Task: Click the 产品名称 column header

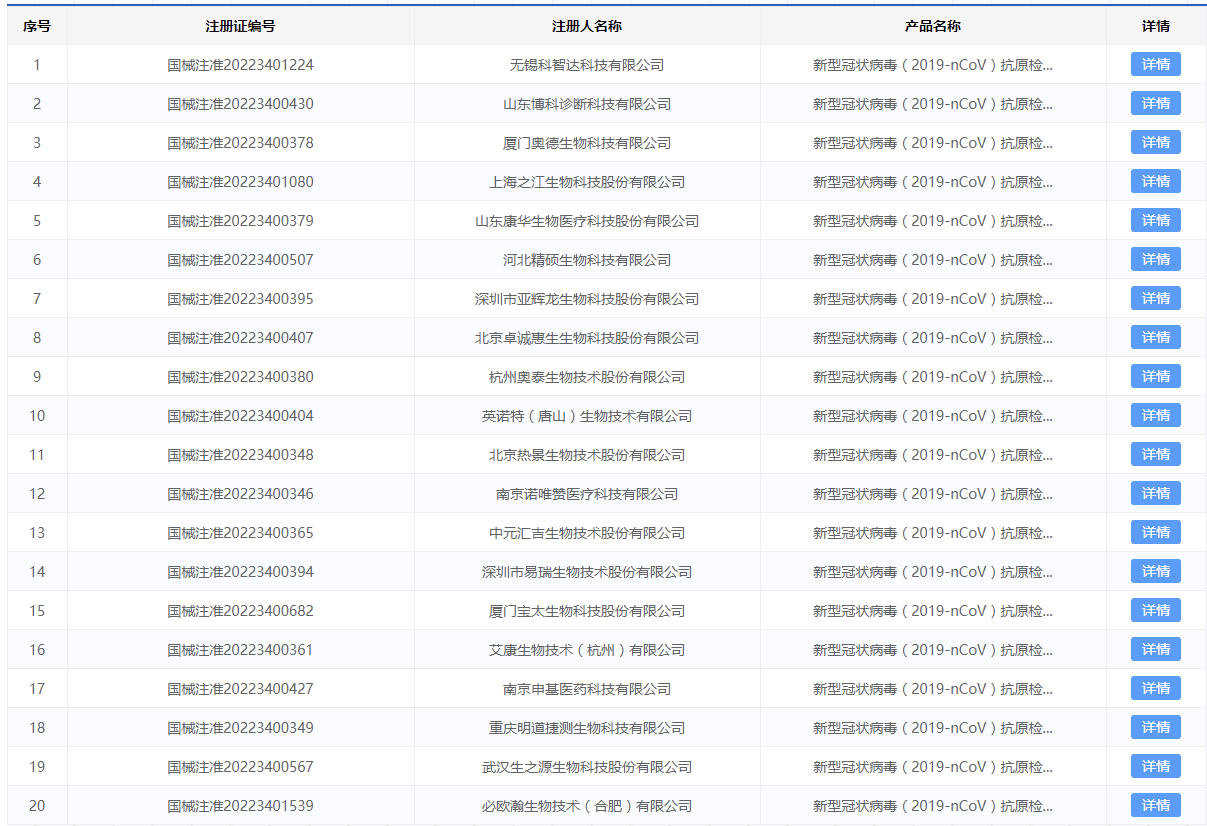Action: pyautogui.click(x=932, y=26)
